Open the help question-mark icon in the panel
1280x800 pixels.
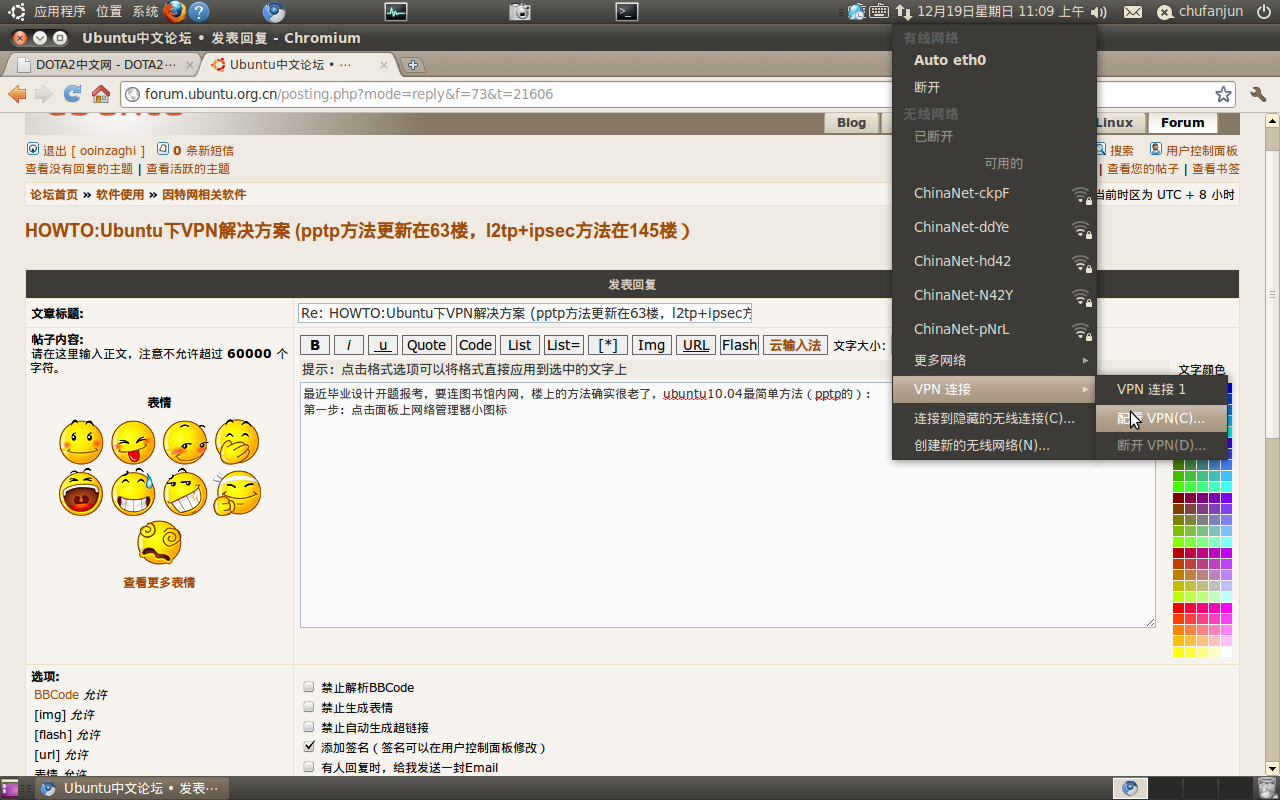(x=199, y=11)
